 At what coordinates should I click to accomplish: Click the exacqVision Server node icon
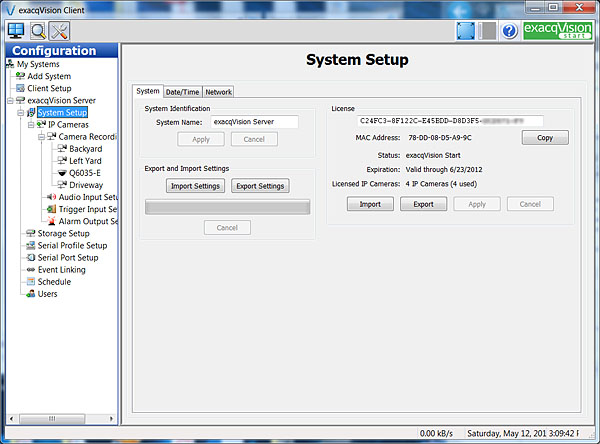click(x=20, y=100)
